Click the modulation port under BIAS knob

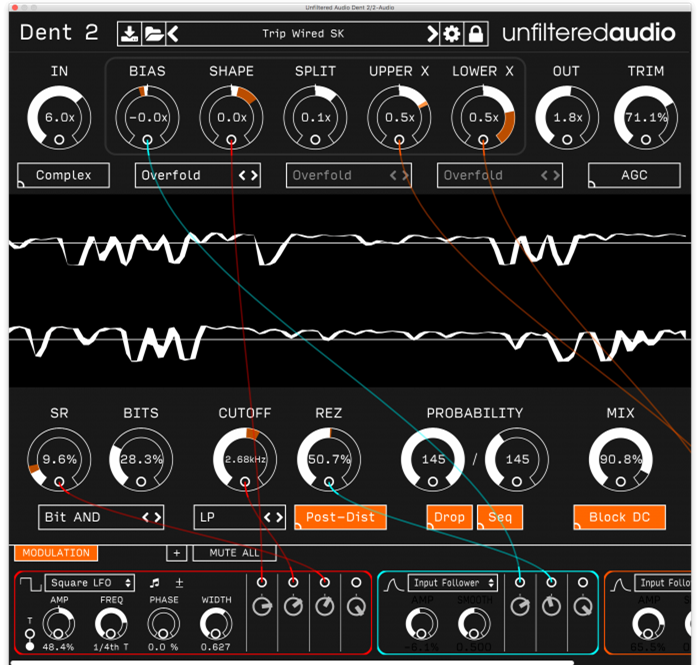pyautogui.click(x=147, y=140)
